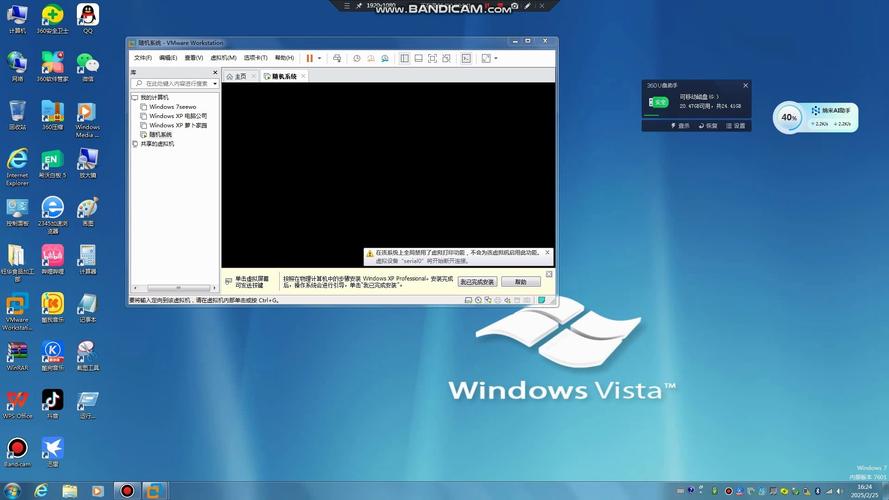889x500 pixels.
Task: Open the stretch display dropdown arrow
Action: click(496, 58)
